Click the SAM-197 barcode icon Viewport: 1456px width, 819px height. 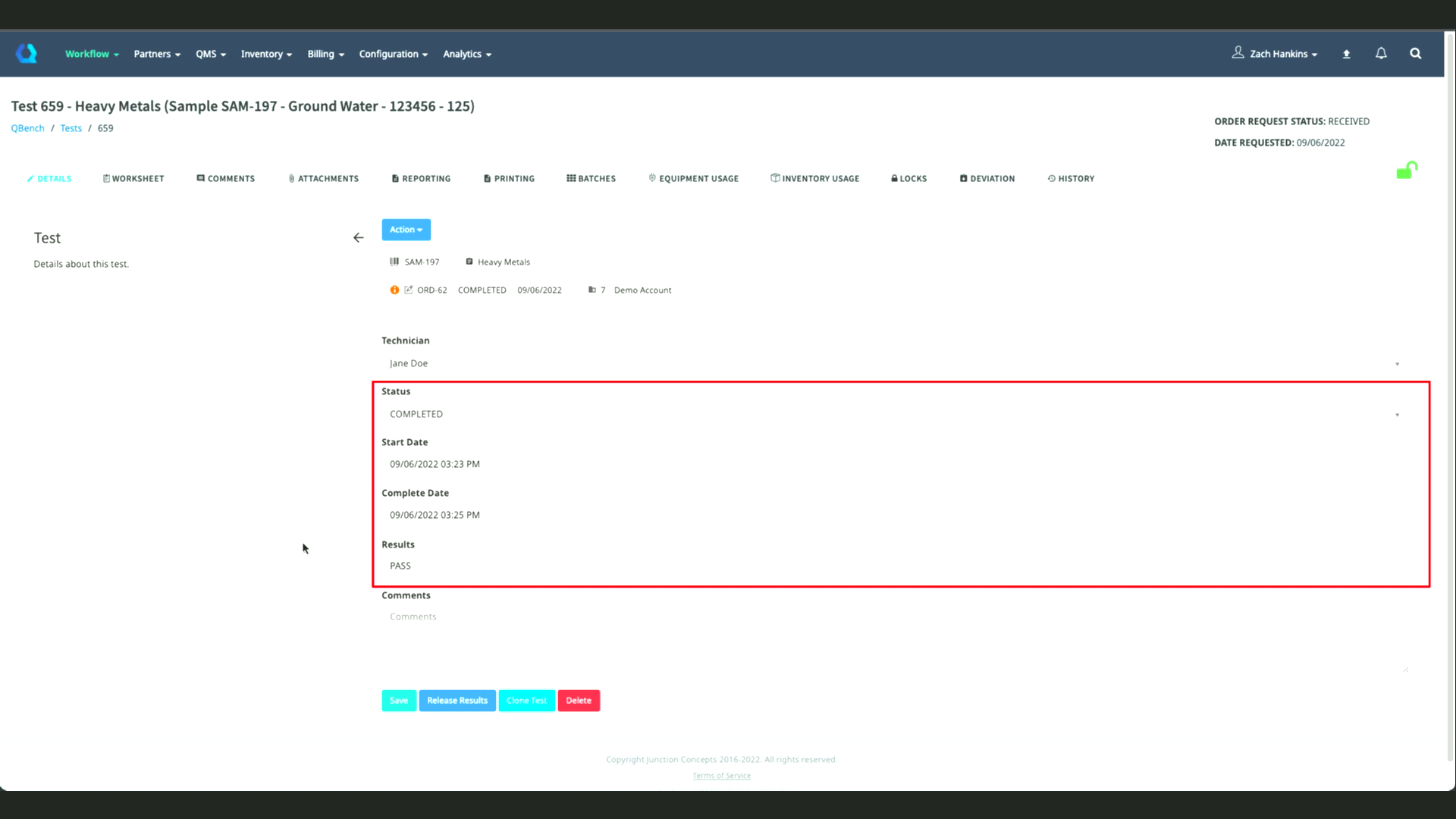394,262
